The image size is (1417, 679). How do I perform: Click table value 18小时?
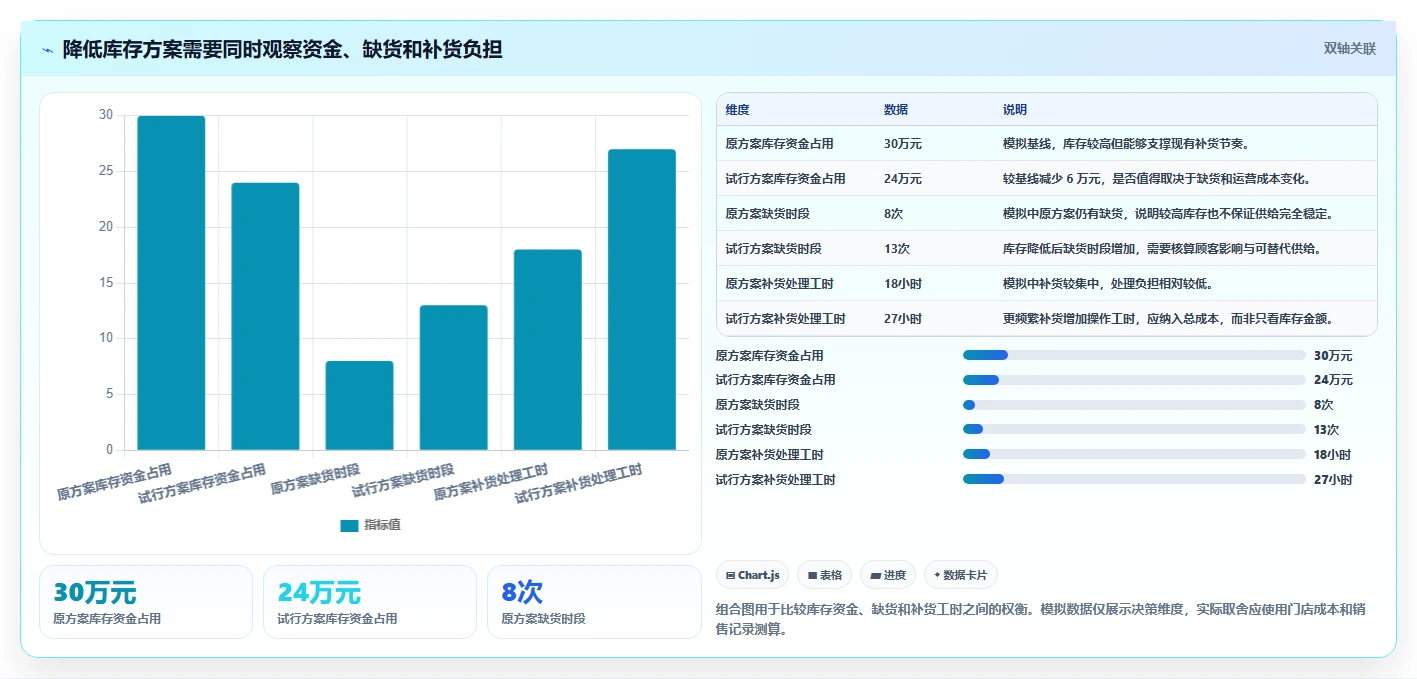tap(903, 284)
